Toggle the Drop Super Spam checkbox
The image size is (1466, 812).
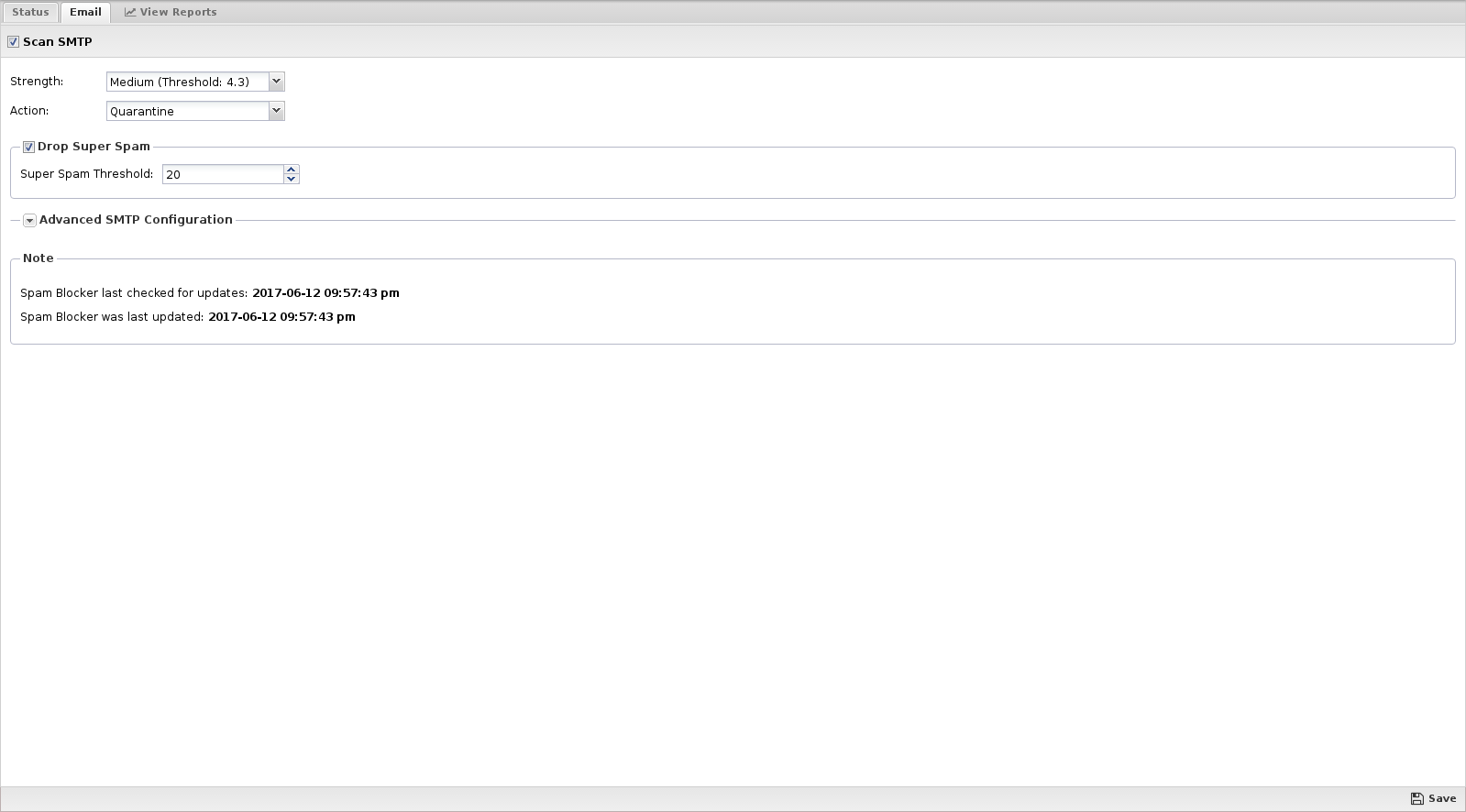pyautogui.click(x=28, y=147)
